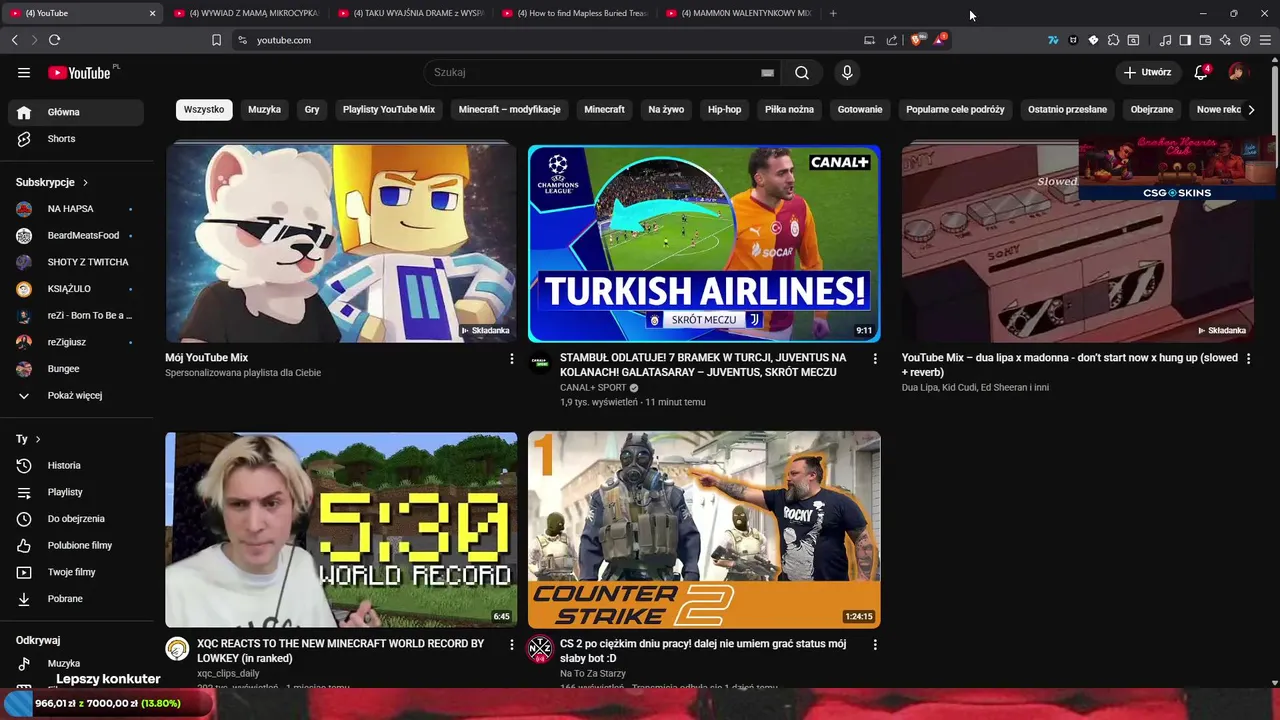Click the share page icon in address bar
This screenshot has width=1280, height=720.
pos(892,40)
